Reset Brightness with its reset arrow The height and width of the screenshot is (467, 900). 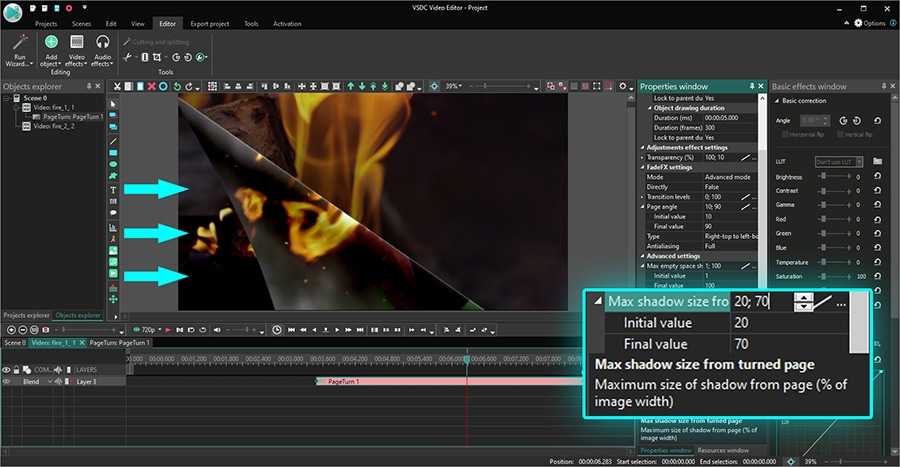click(x=877, y=177)
